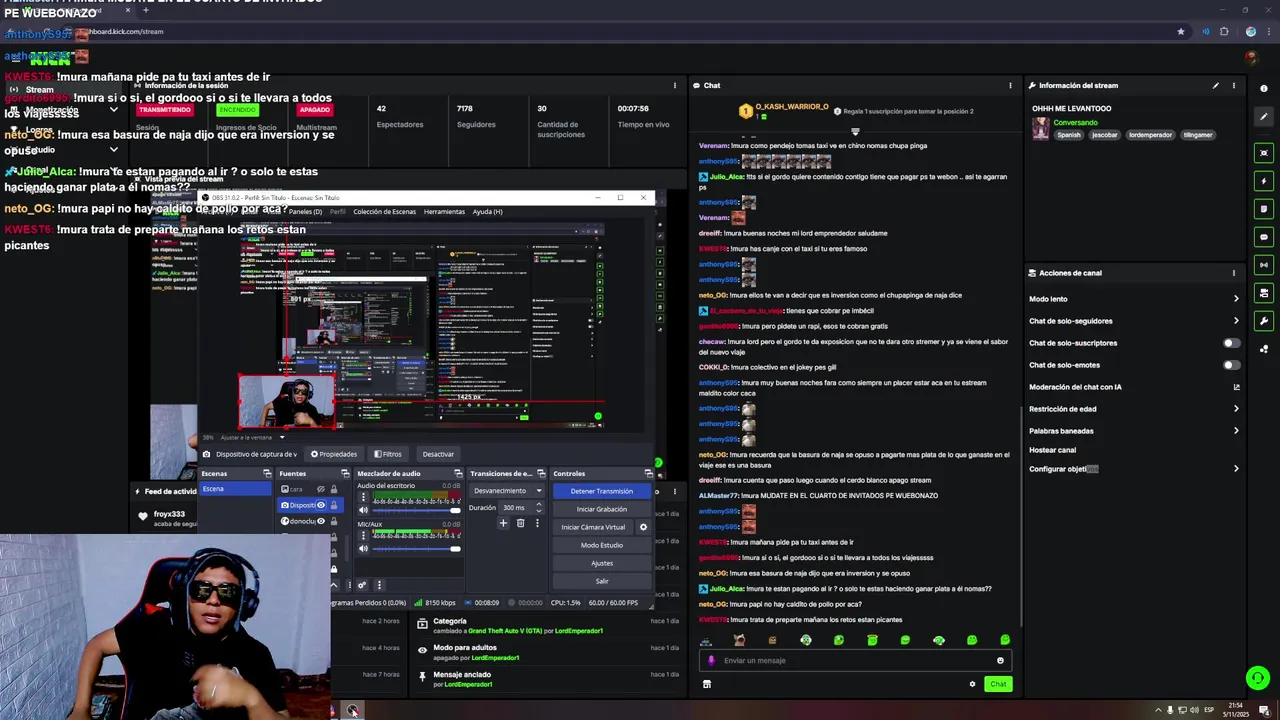Select Escena in scenes list
This screenshot has width=1280, height=720.
coord(236,489)
